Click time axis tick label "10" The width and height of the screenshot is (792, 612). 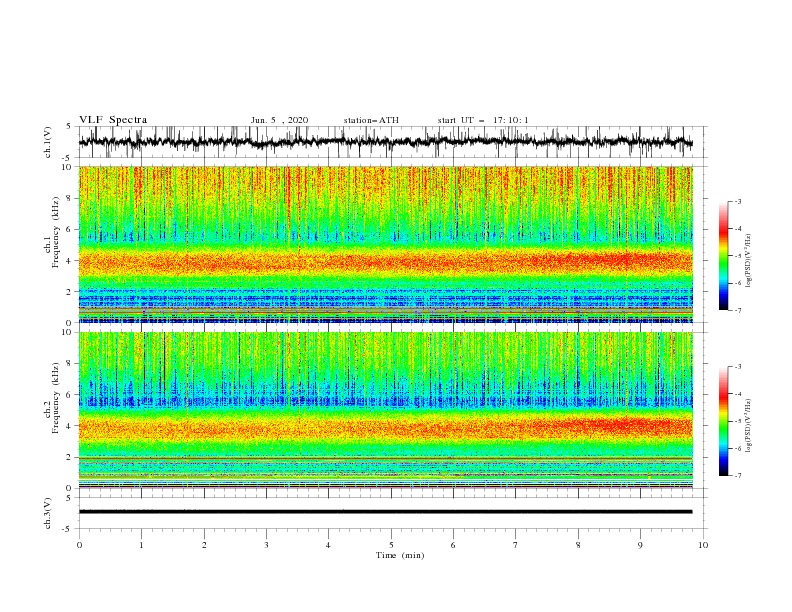(x=703, y=545)
